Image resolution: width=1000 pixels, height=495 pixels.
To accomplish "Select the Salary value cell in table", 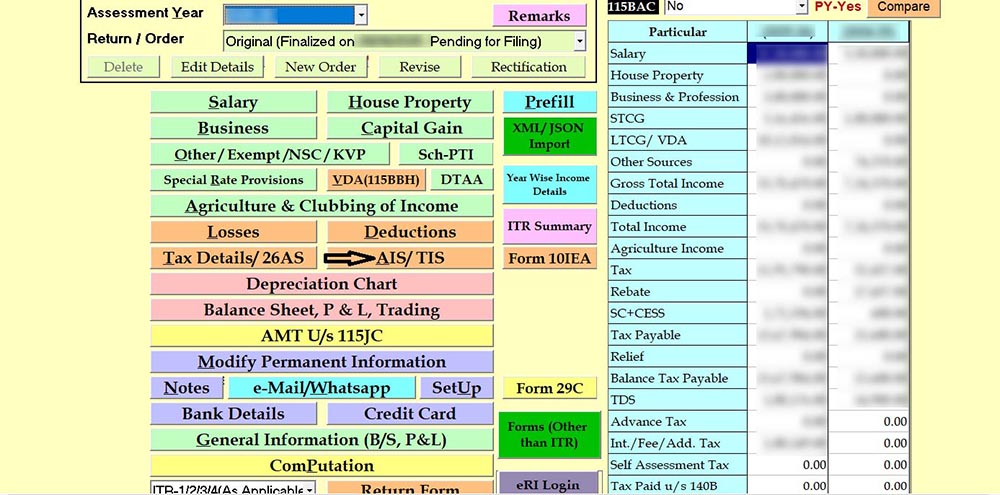I will 789,54.
